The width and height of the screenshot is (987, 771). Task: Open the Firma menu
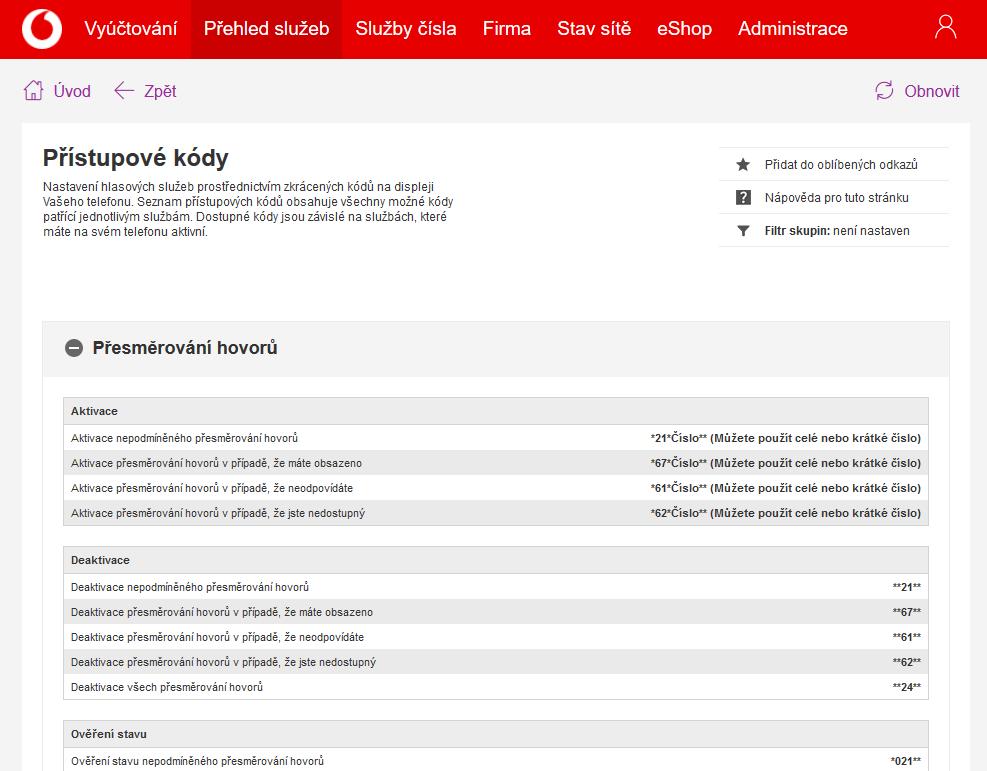pyautogui.click(x=507, y=29)
